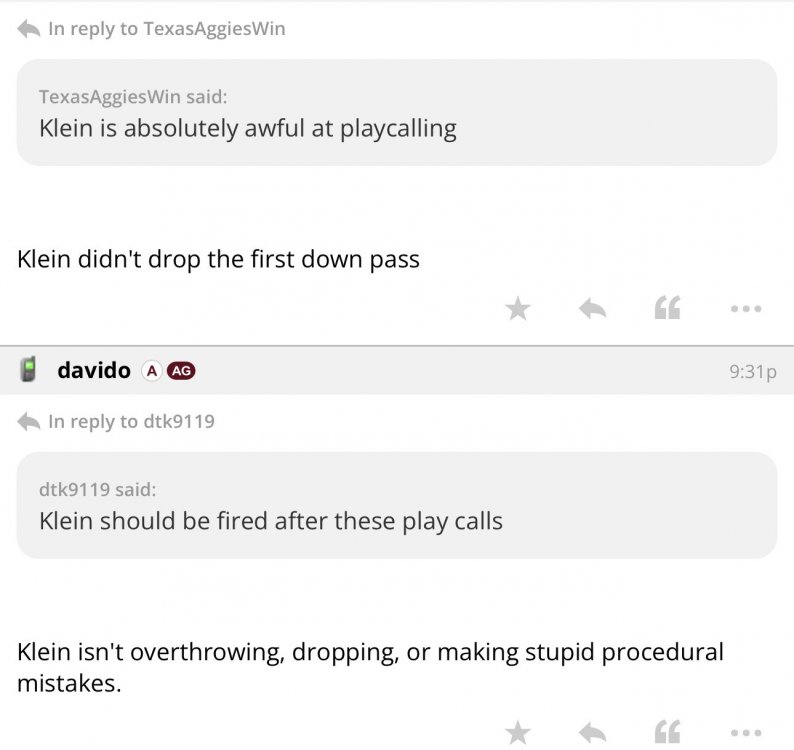This screenshot has height=750, width=794.
Task: Quote the "Klein didn't drop" post
Action: pos(667,309)
